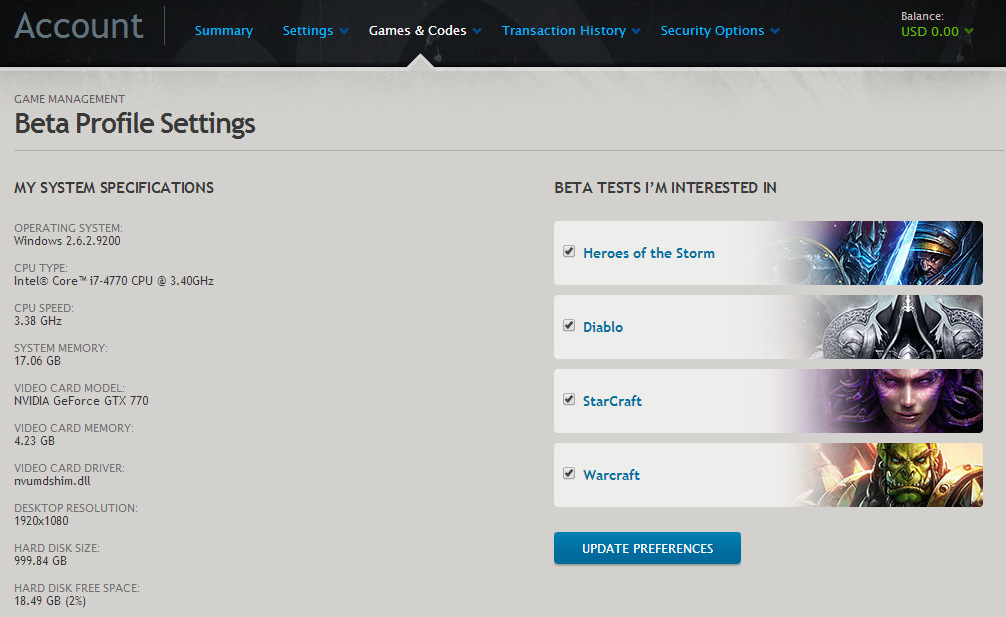Click the StarCraft text label
Viewport: 1006px width, 617px height.
[x=612, y=401]
